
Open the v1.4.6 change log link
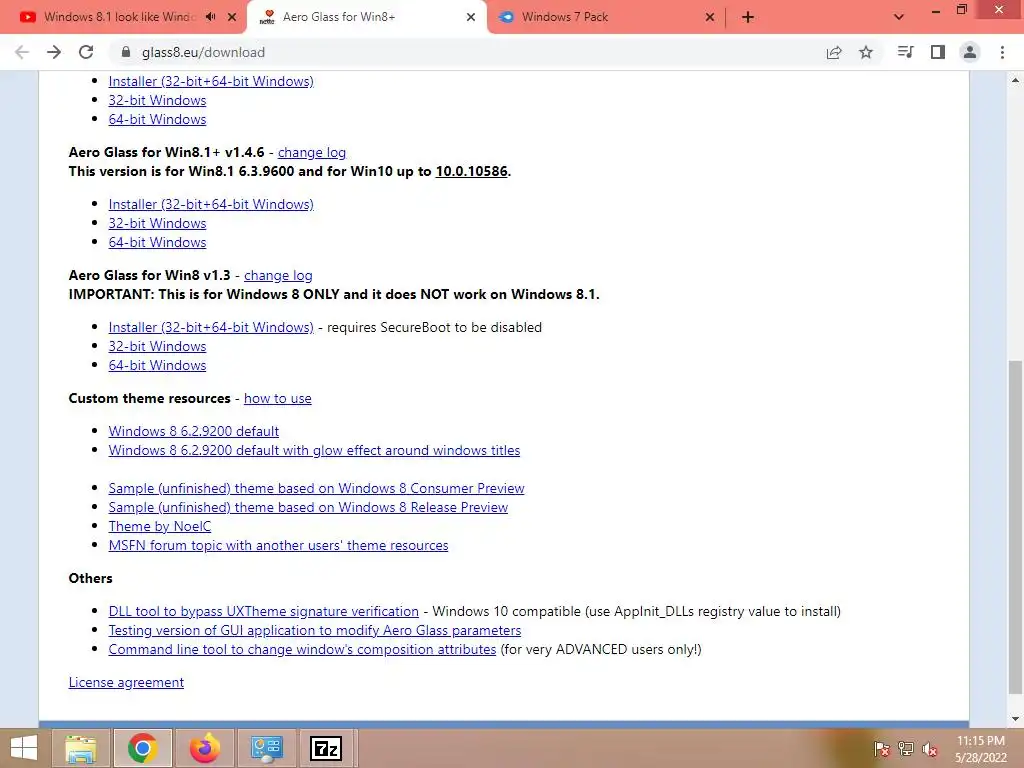pos(312,152)
